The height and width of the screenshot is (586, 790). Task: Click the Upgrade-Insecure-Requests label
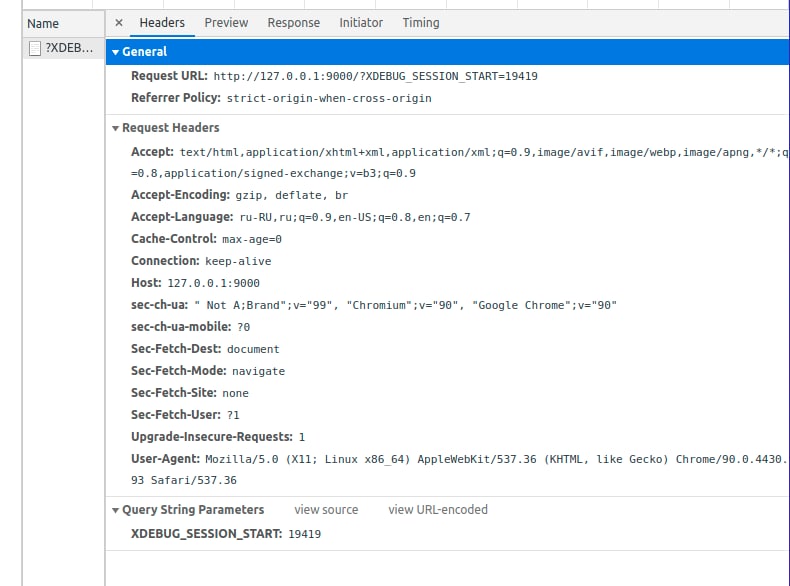tap(212, 436)
